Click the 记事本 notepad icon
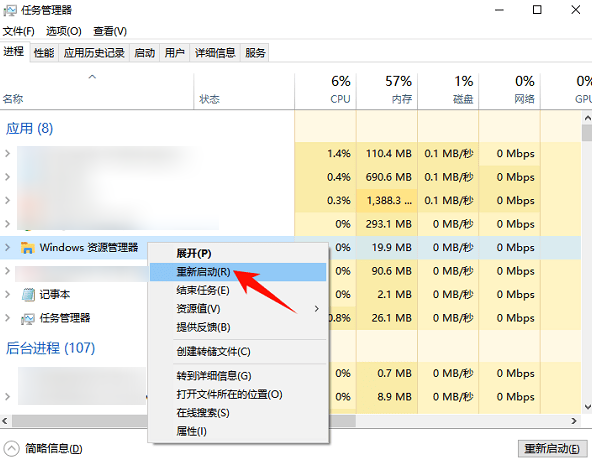Screen dimensions: 592x462 click(28, 294)
